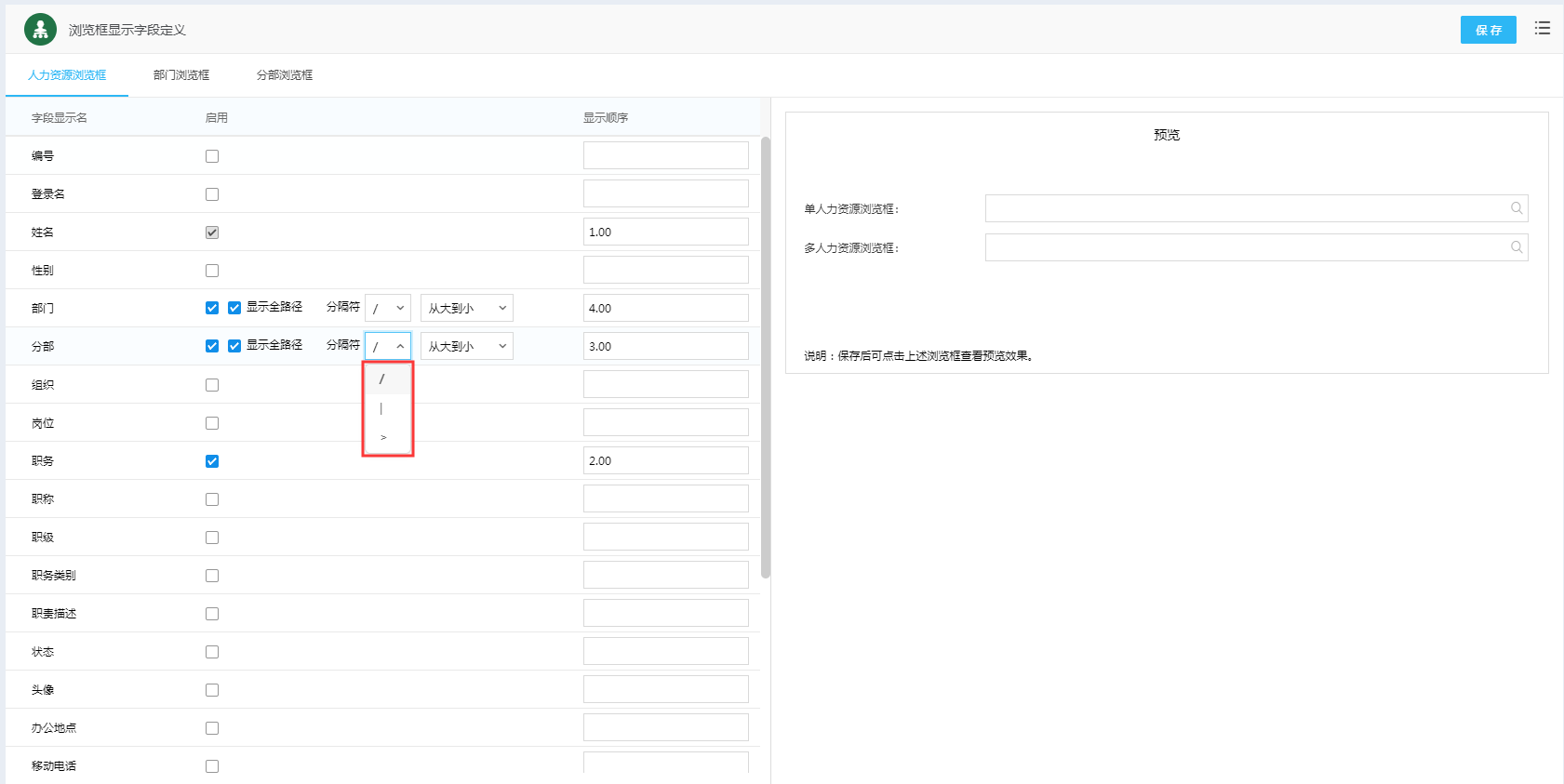Open 从大到小 dropdown in 部门 row

tap(466, 308)
